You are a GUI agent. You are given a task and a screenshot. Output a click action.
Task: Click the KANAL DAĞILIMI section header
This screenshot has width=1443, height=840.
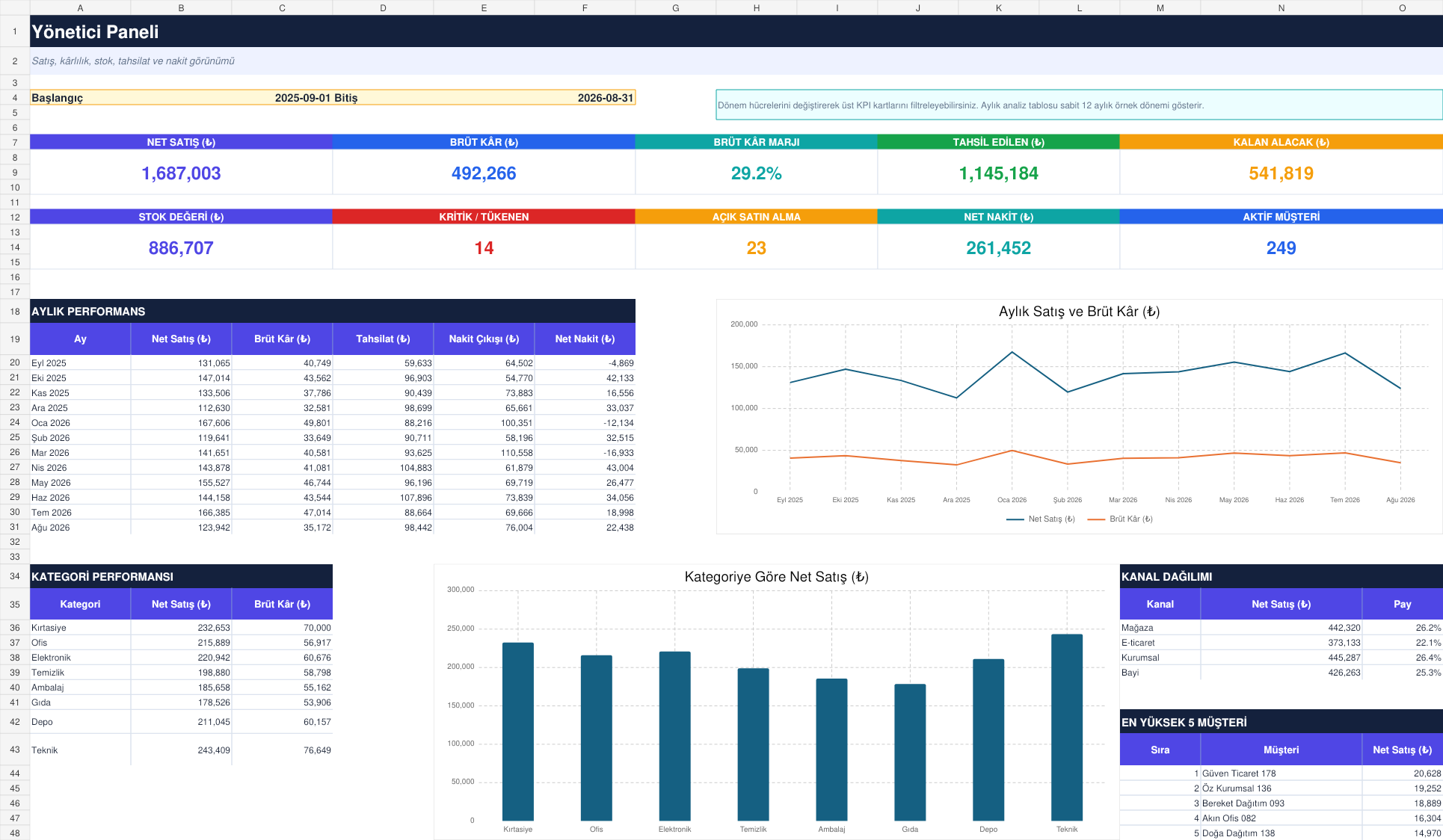coord(1281,576)
